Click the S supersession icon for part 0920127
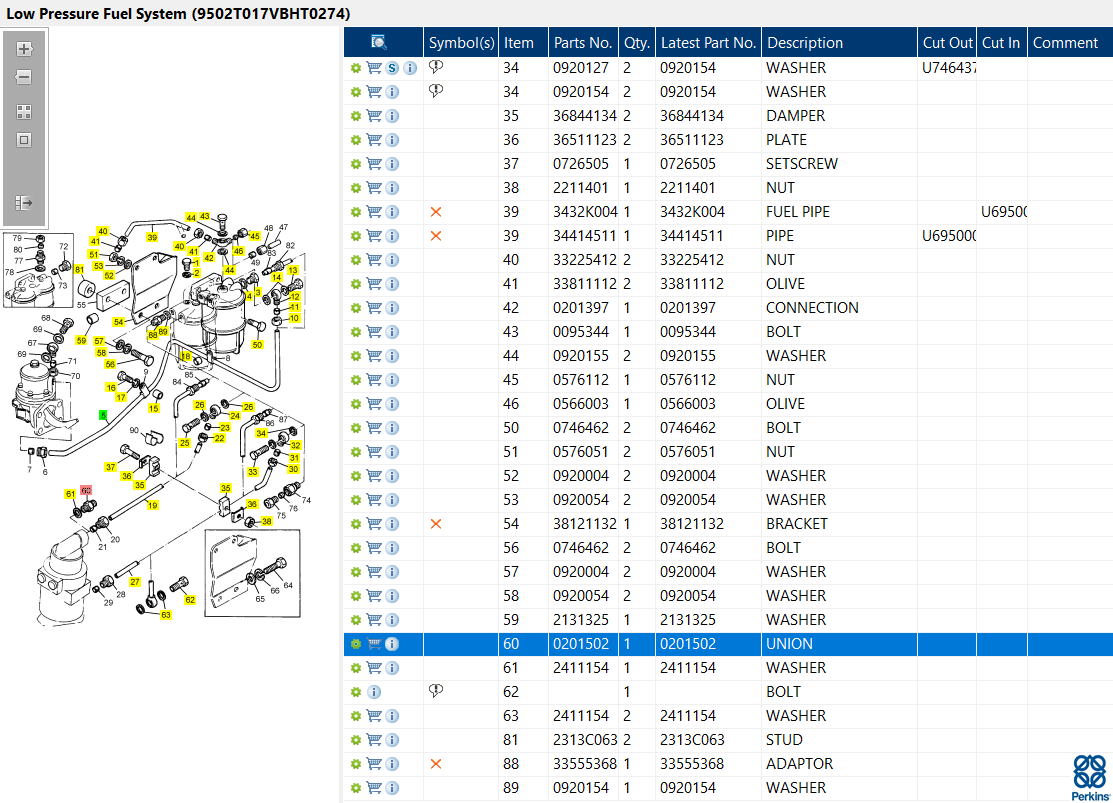1113x803 pixels. (x=392, y=68)
